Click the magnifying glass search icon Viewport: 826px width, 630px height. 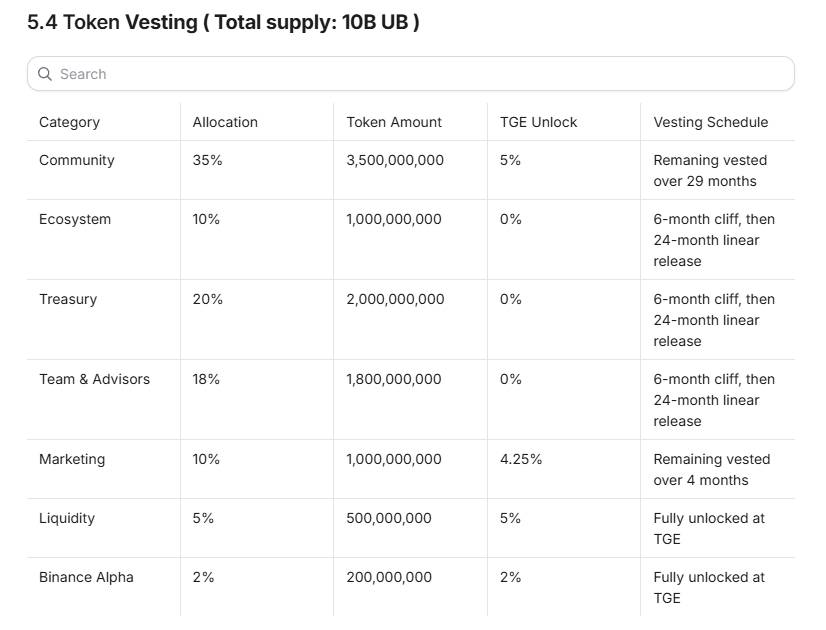click(x=45, y=74)
